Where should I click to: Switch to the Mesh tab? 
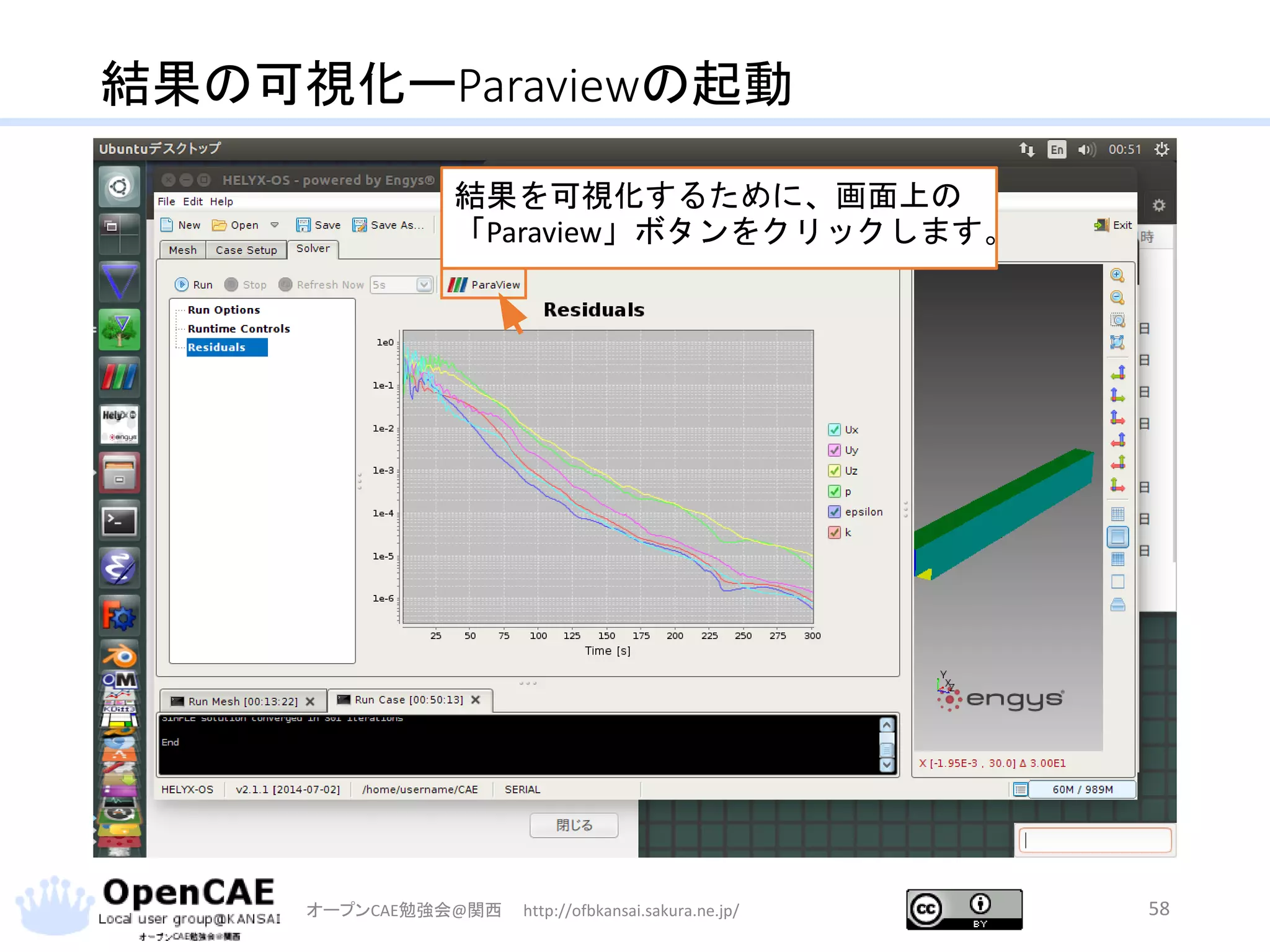click(183, 250)
